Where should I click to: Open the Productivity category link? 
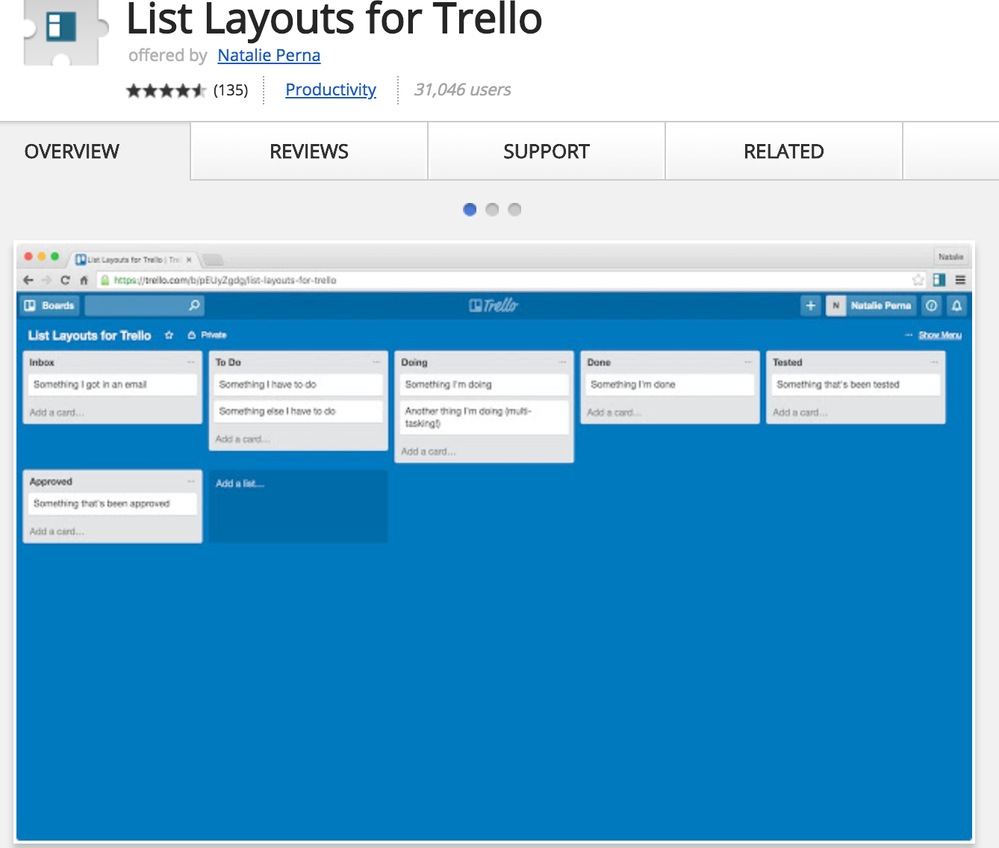331,90
